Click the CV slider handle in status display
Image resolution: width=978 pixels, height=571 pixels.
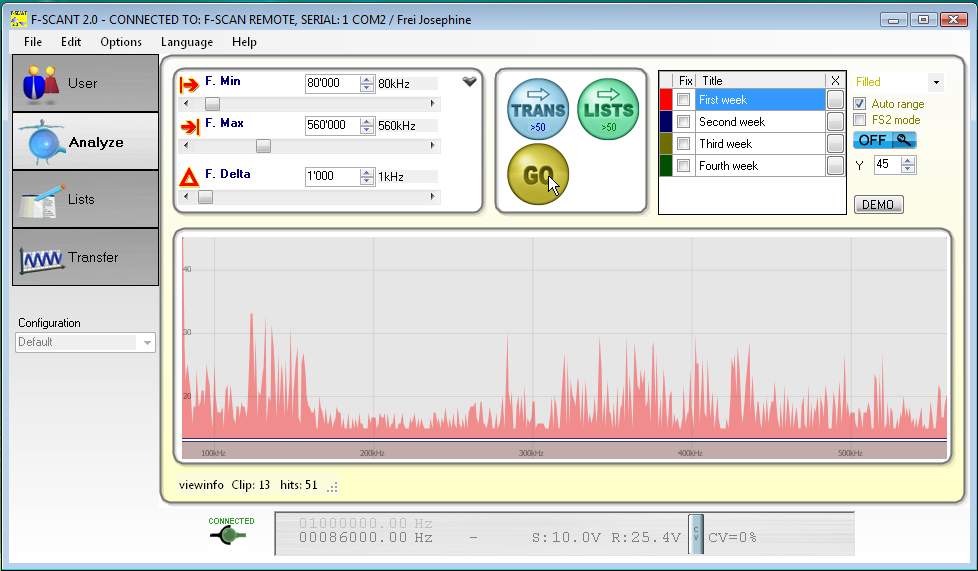(x=696, y=534)
